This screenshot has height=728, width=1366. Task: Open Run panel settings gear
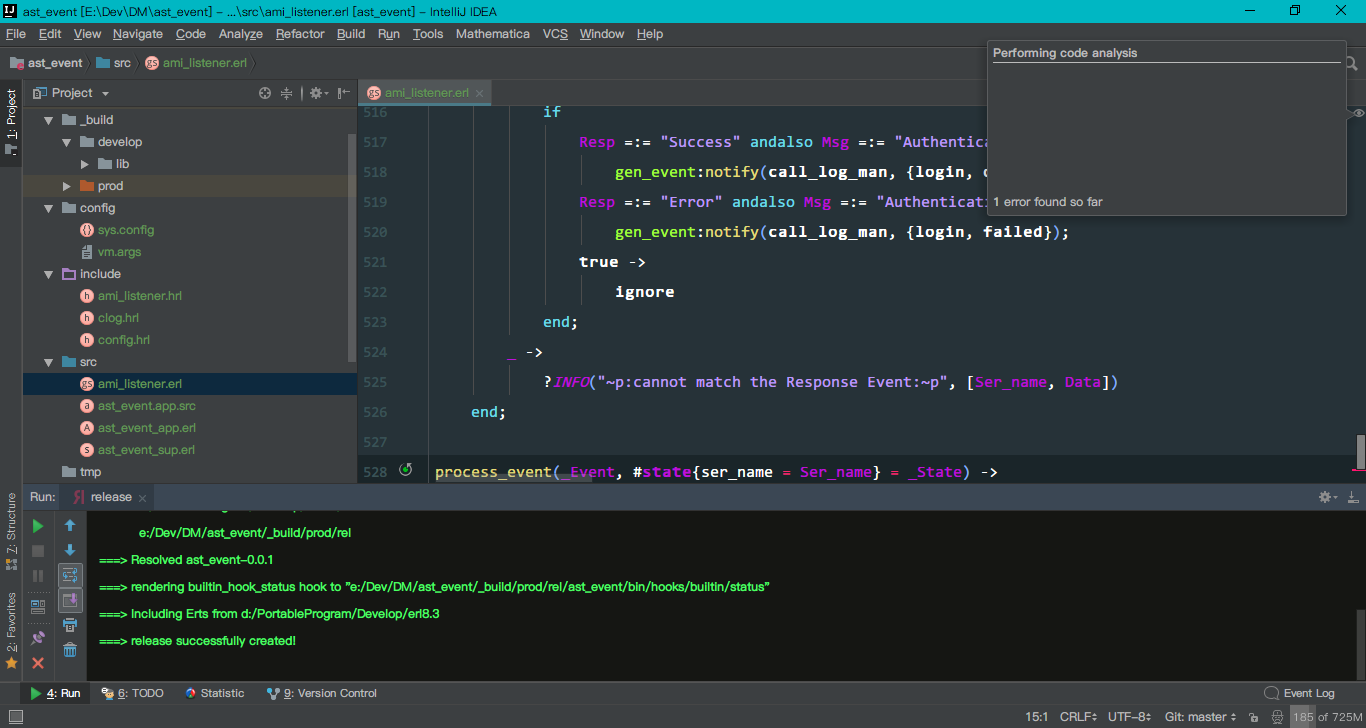click(x=1327, y=497)
